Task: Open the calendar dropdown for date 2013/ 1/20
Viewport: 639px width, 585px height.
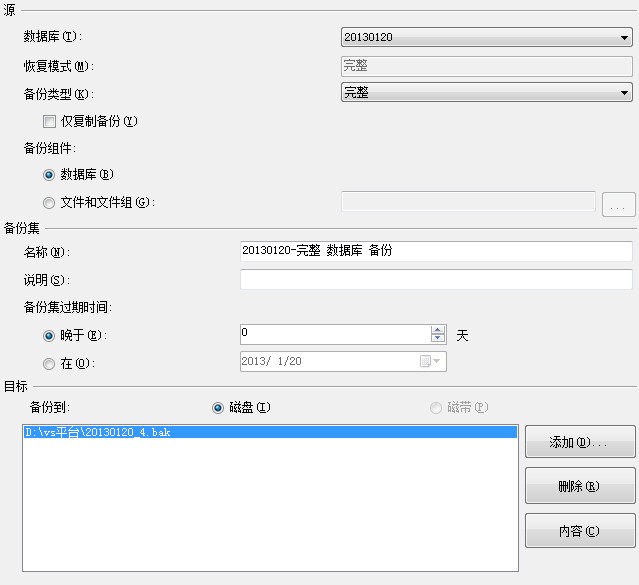Action: click(430, 361)
